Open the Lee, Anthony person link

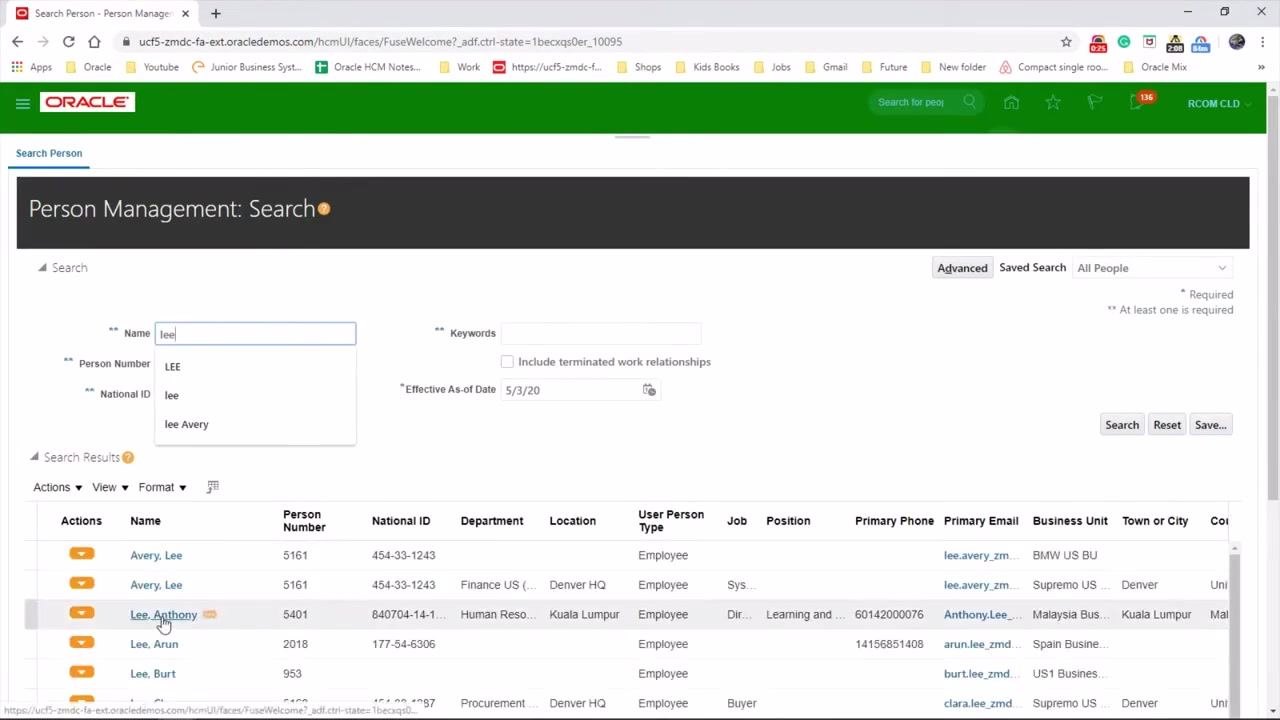click(163, 614)
